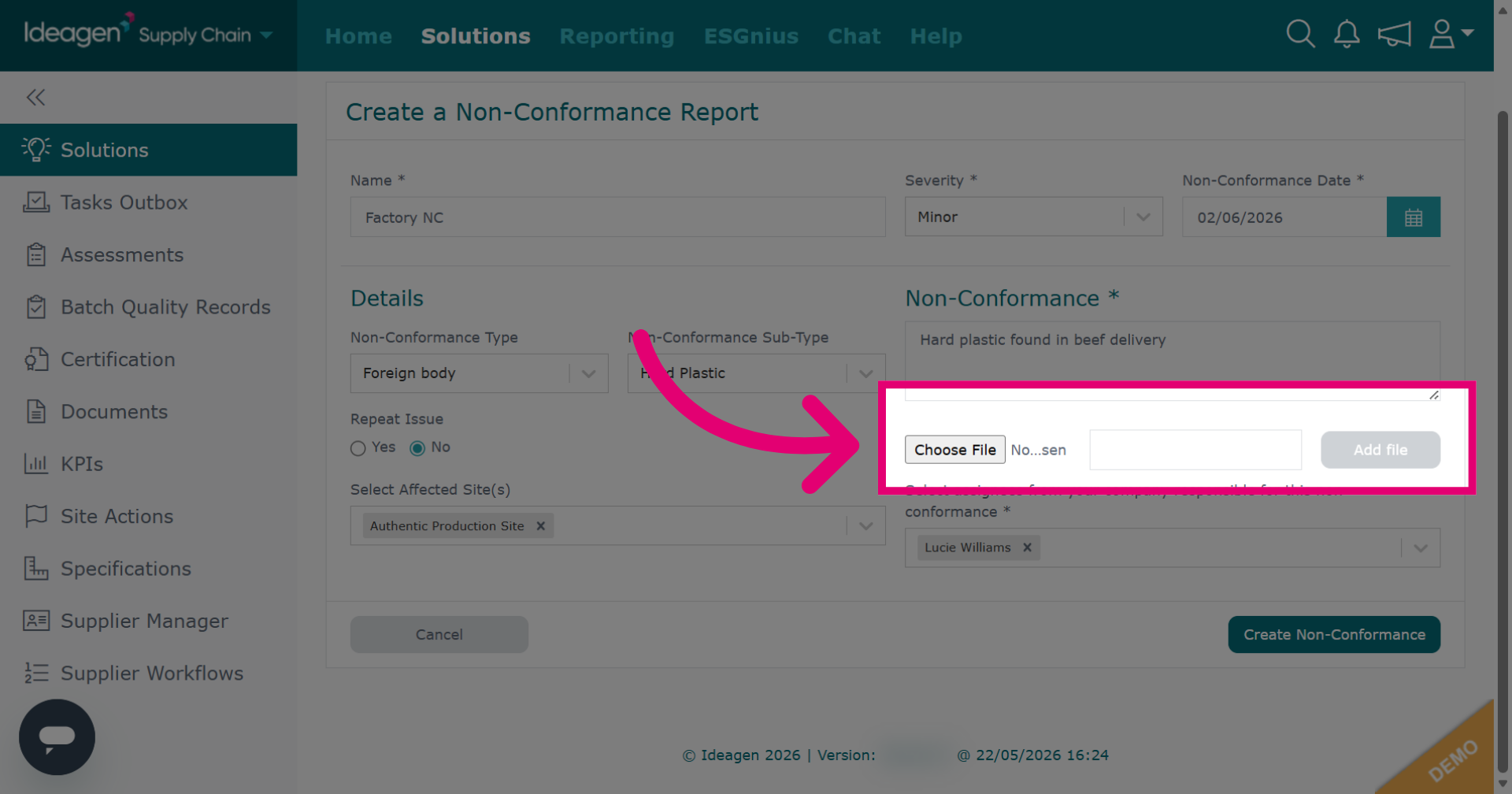Open Batch Quality Records sidebar link
The width and height of the screenshot is (1512, 794).
pos(165,307)
